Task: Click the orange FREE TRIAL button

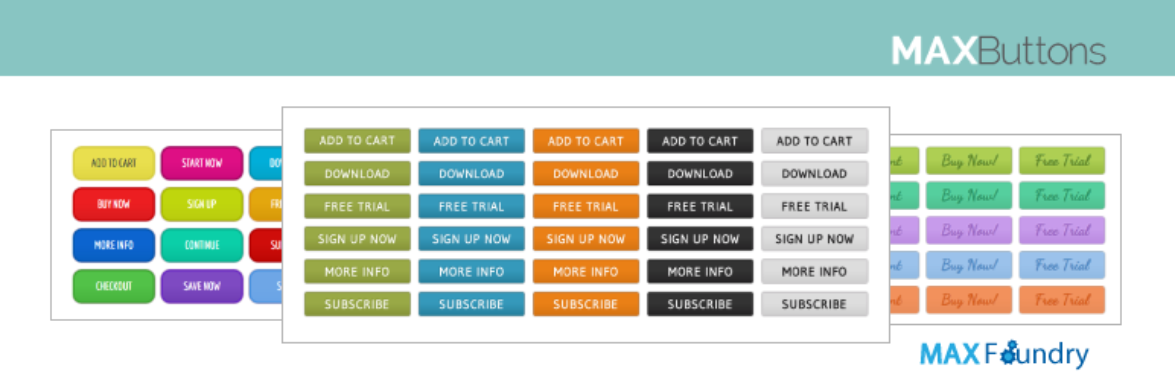Action: (x=586, y=206)
